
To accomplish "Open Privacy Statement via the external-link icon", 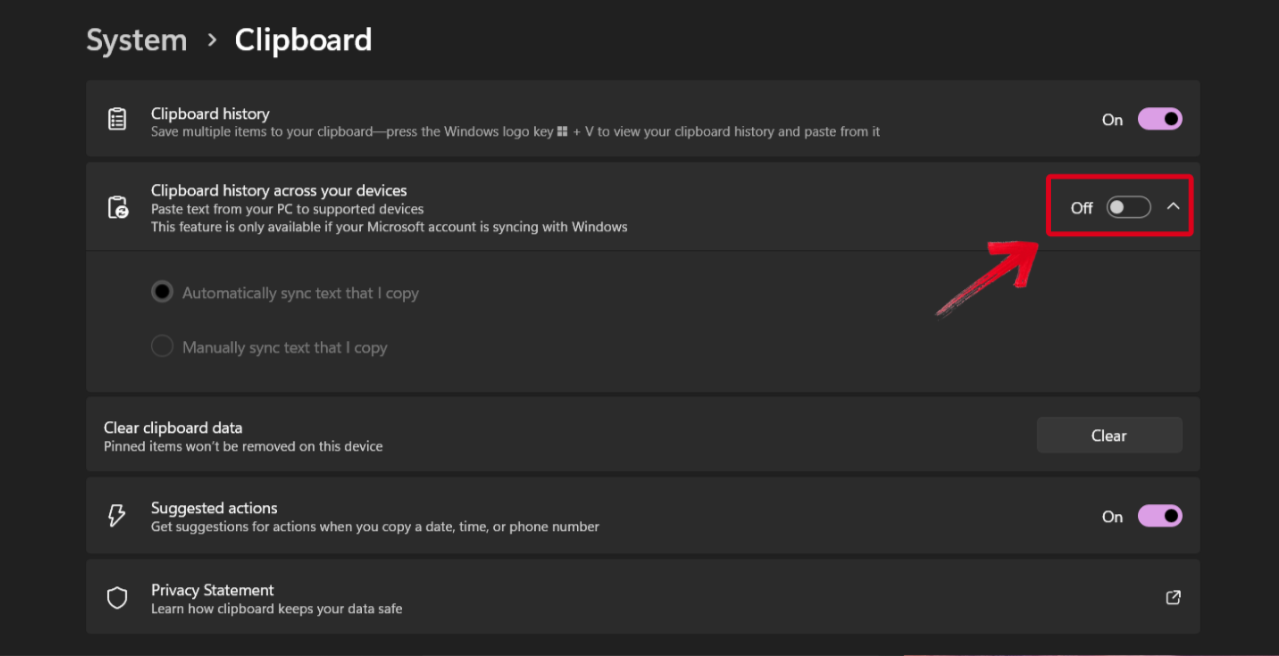I will click(x=1172, y=597).
